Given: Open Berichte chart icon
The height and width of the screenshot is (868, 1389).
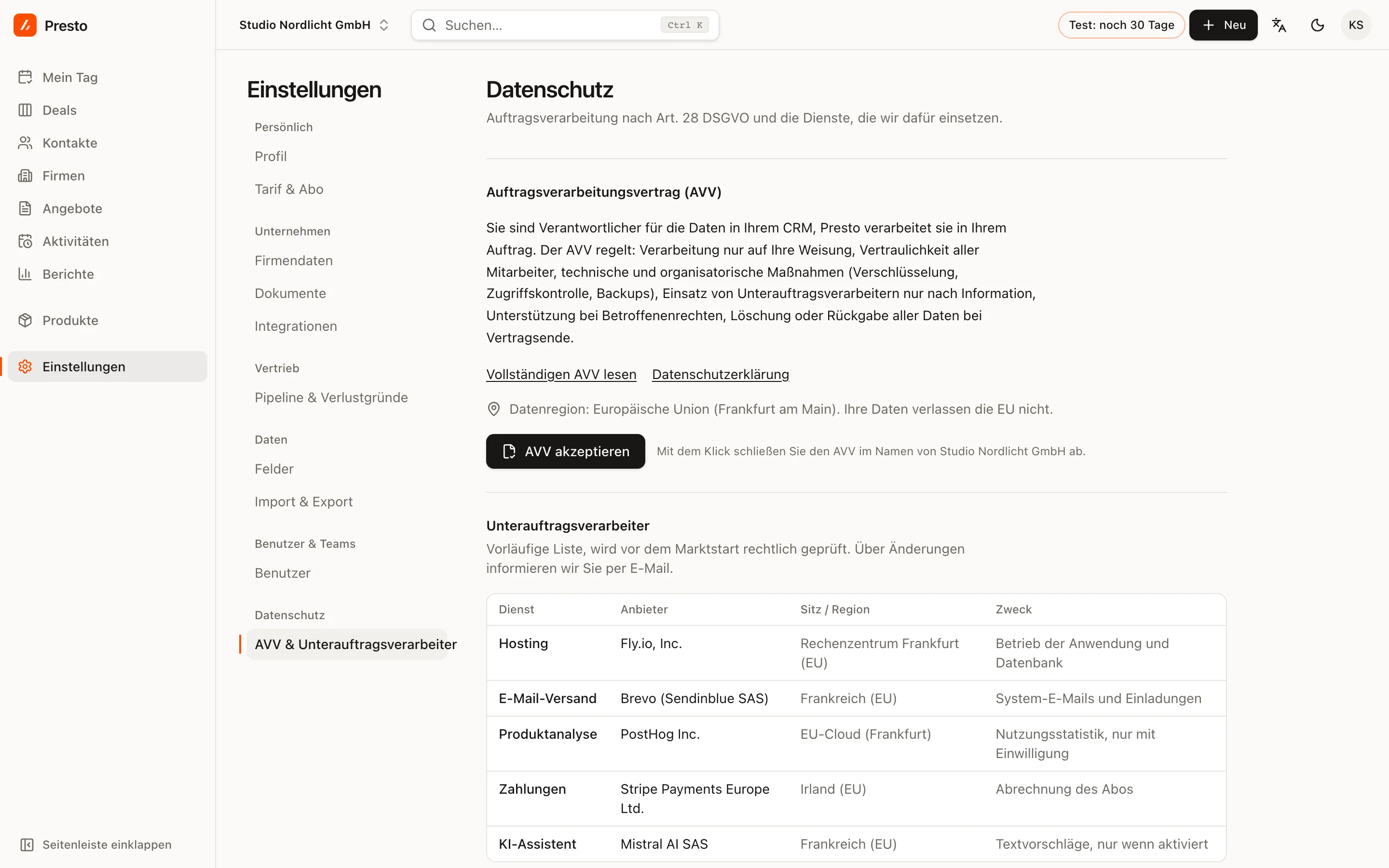Looking at the screenshot, I should 25,273.
